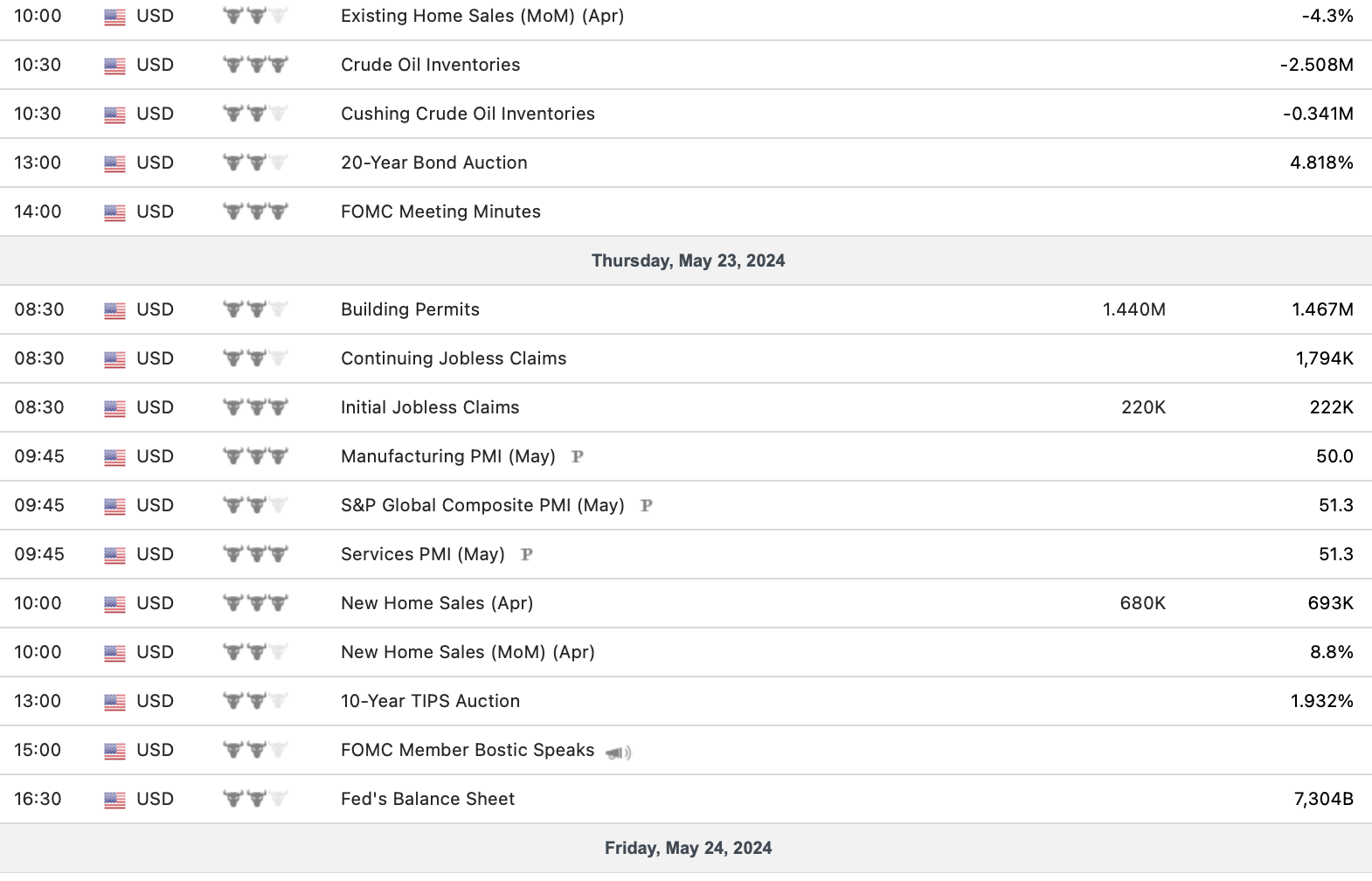Open the Cushing Crude Oil Inventories event
The height and width of the screenshot is (881, 1372).
(468, 114)
